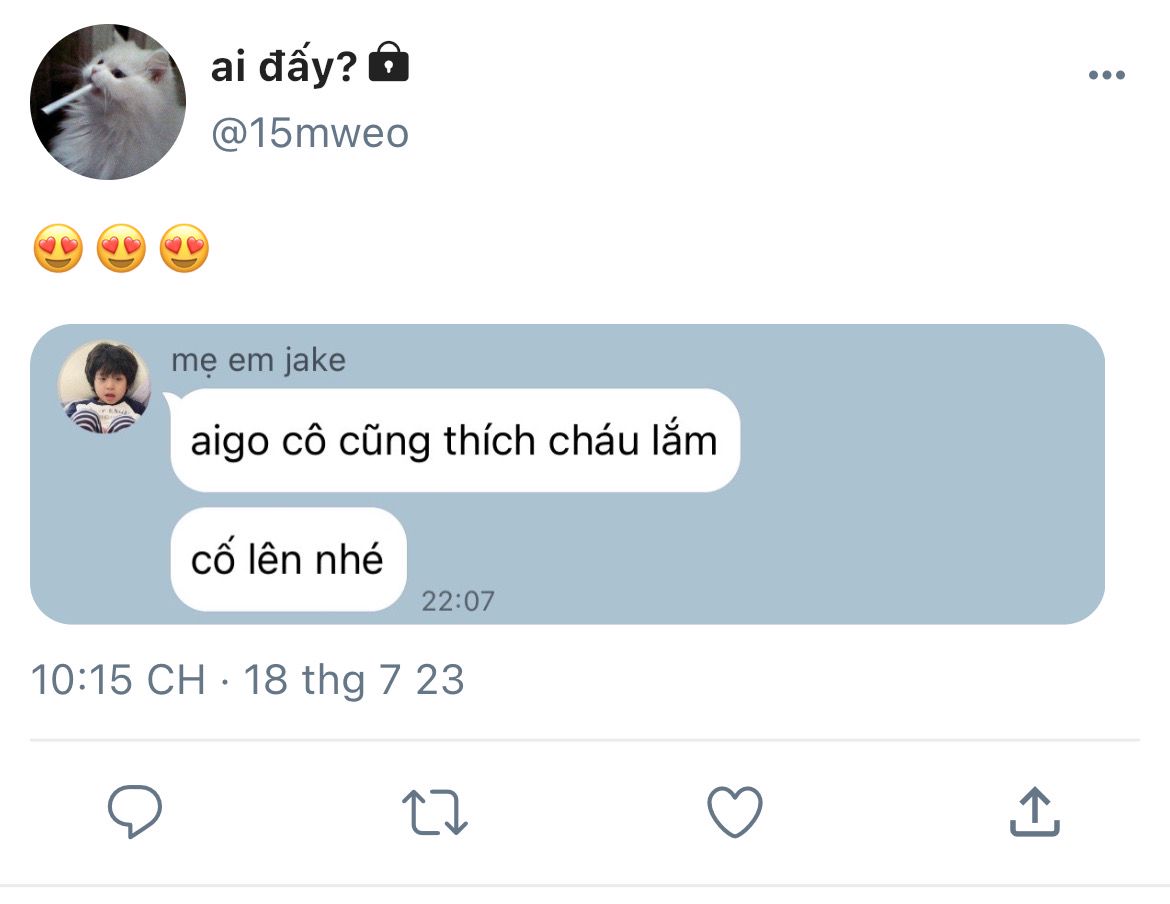Click the 22:07 message time
Image resolution: width=1170 pixels, height=904 pixels.
(458, 601)
